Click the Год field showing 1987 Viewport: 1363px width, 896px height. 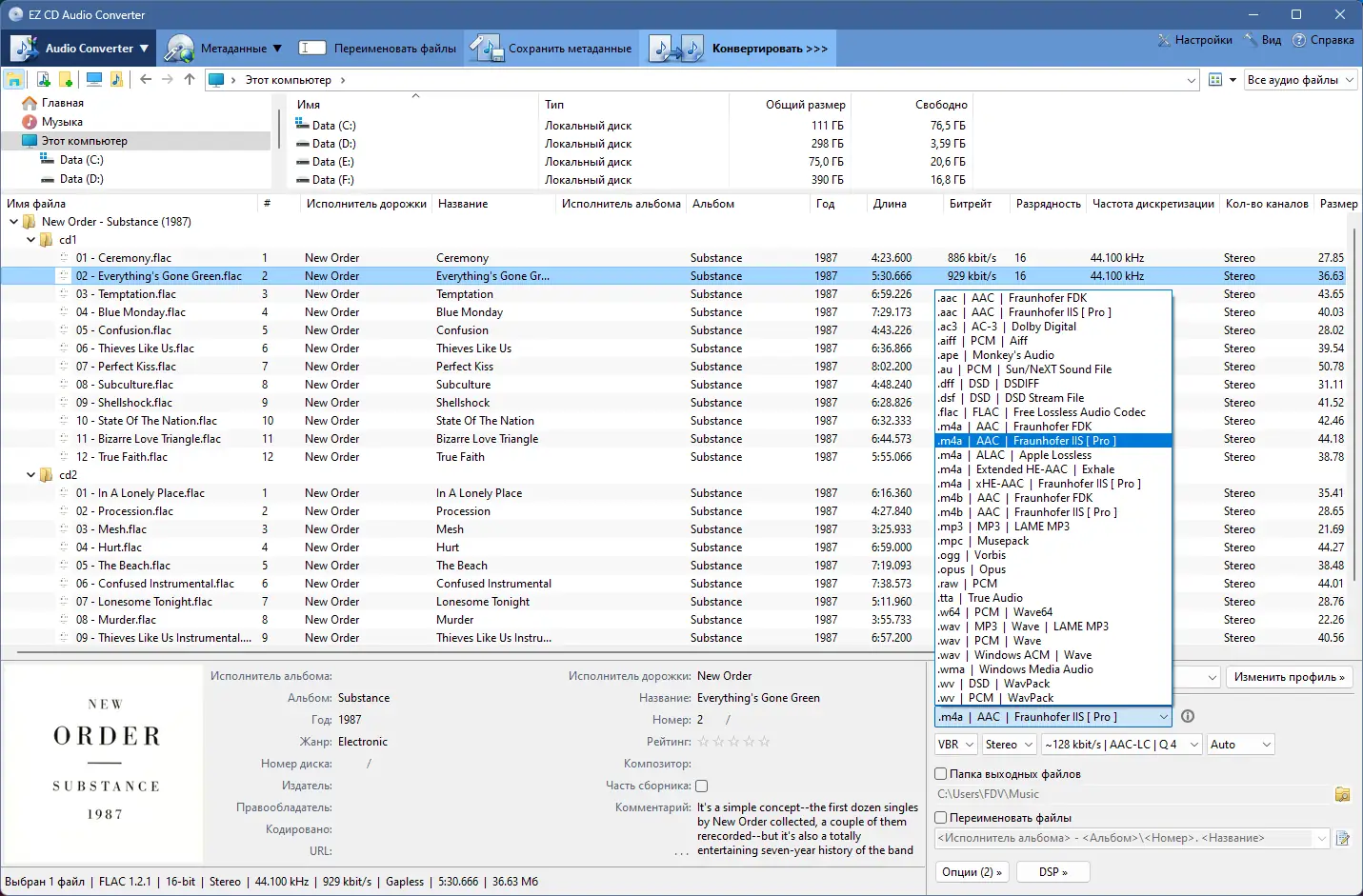(350, 720)
